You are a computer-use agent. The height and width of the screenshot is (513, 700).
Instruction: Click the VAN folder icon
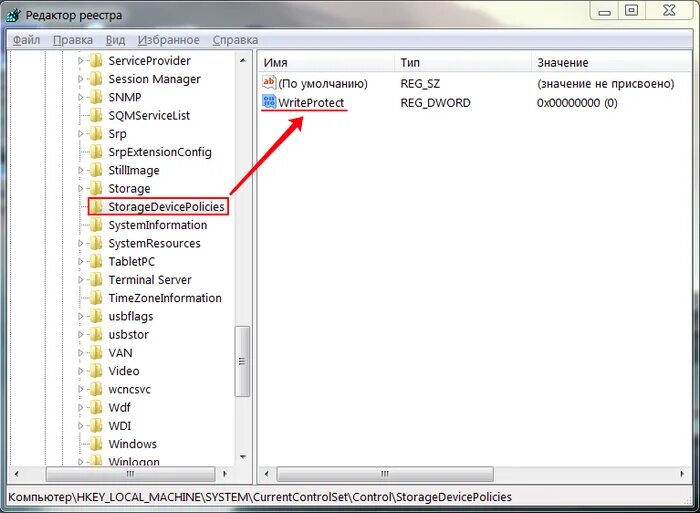(96, 353)
